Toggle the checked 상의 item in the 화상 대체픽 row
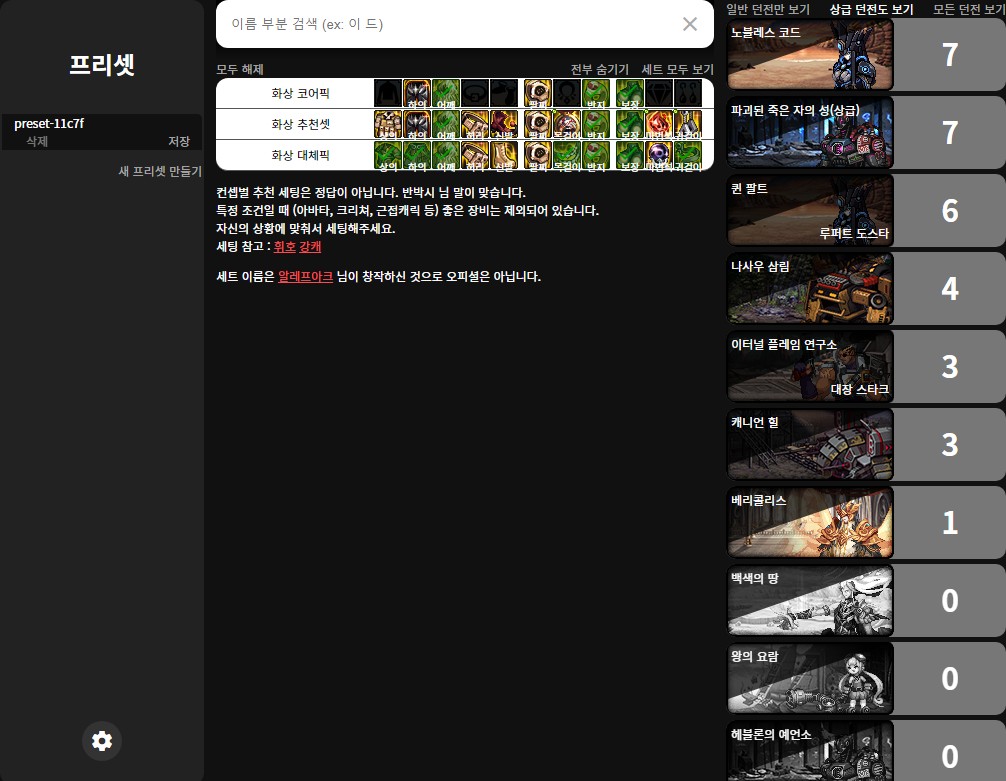Screen dimensions: 1006x781 (x=387, y=155)
